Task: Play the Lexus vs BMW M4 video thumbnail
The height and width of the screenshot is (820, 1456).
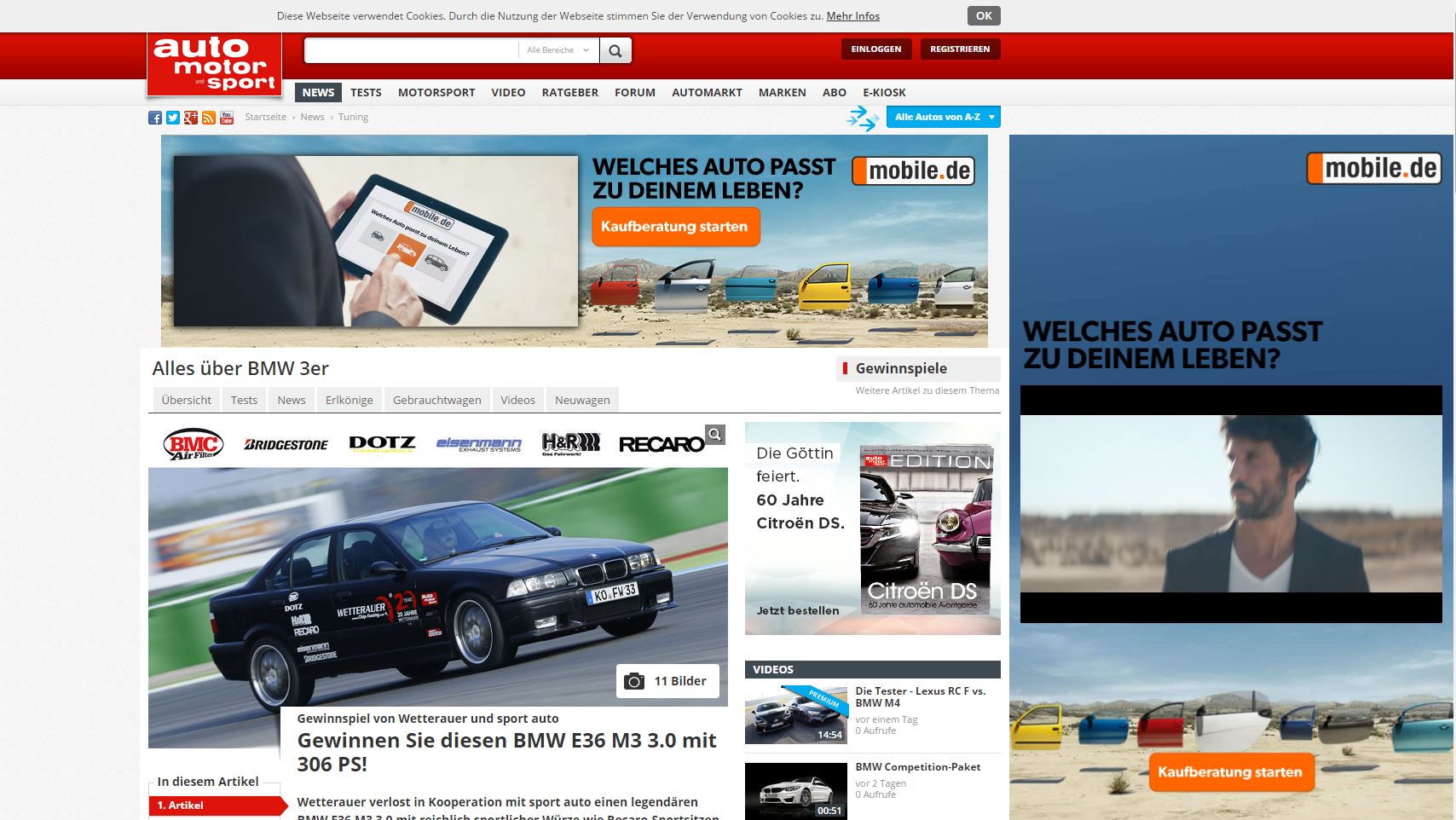Action: click(796, 714)
